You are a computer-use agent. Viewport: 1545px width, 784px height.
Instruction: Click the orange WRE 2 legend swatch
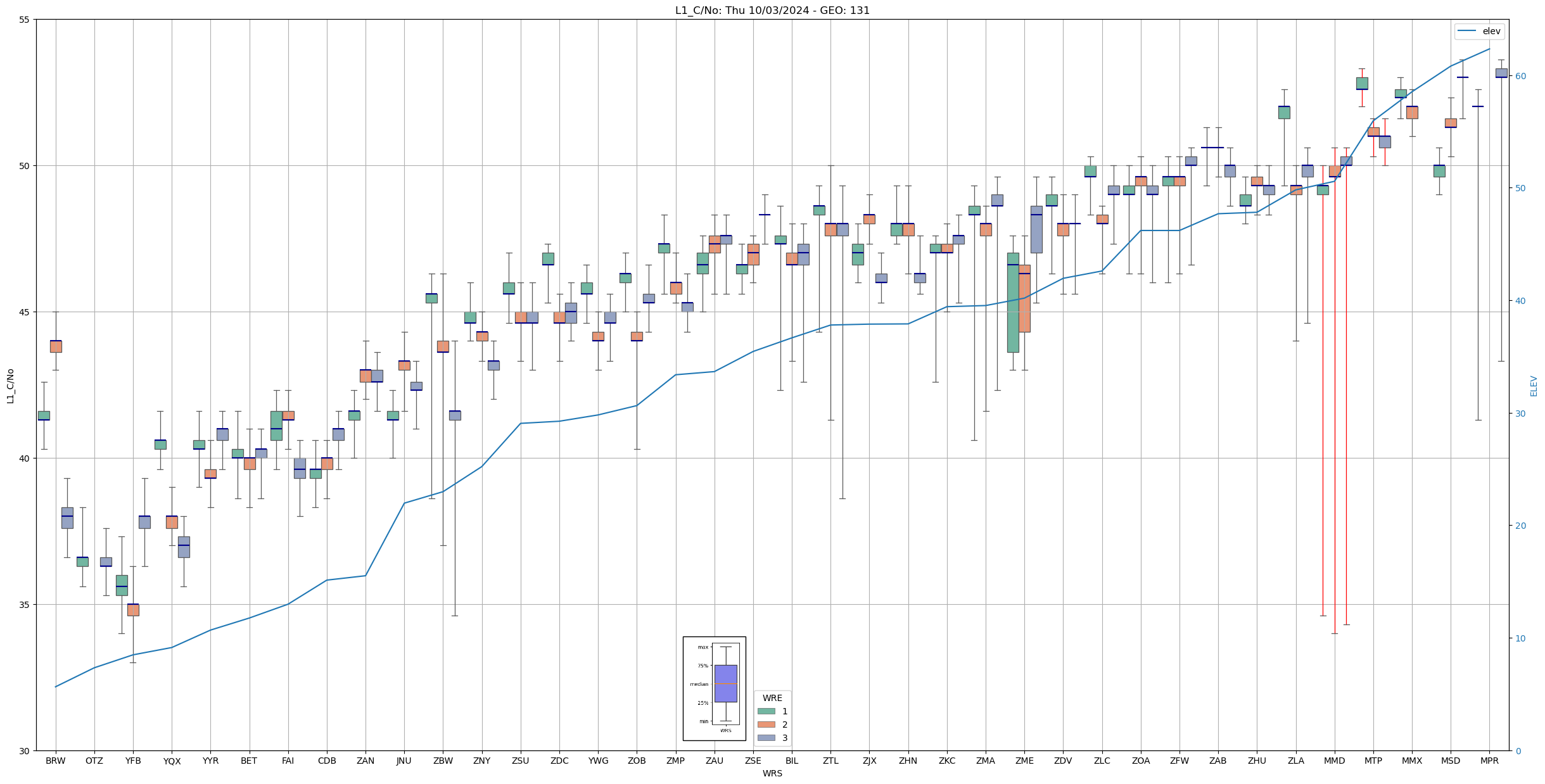(x=766, y=724)
